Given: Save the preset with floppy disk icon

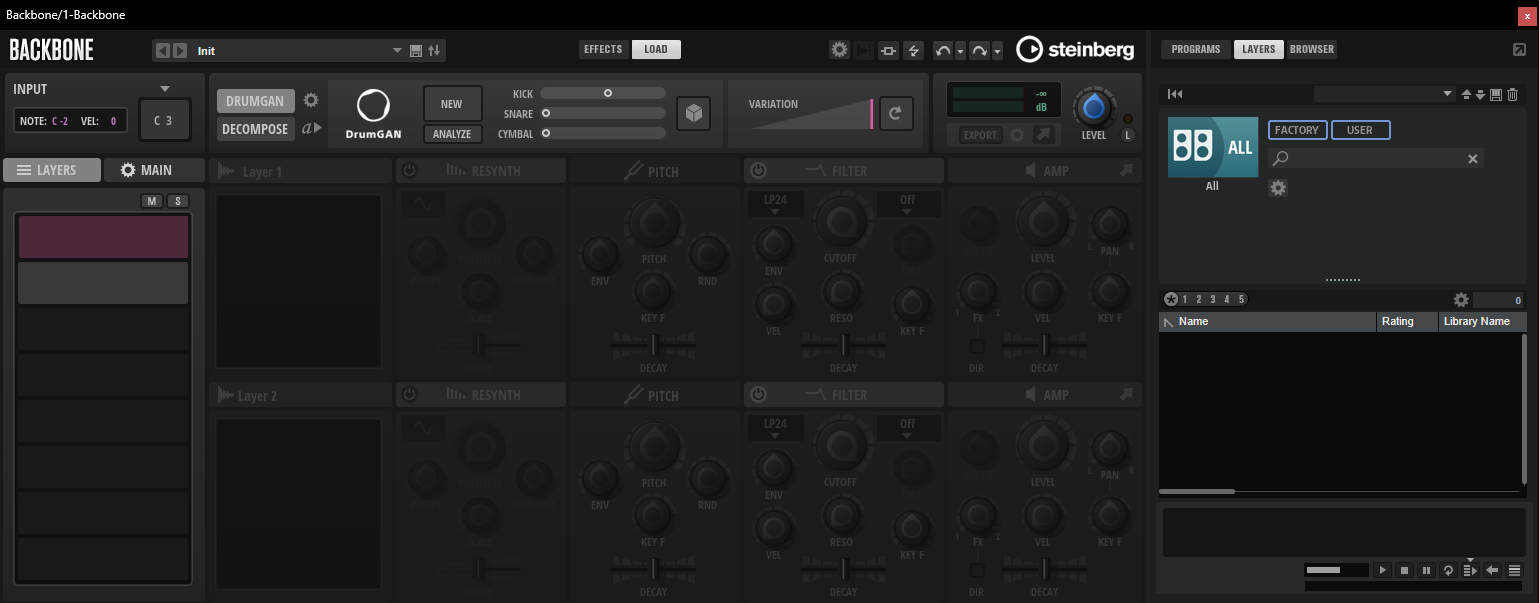Looking at the screenshot, I should coord(416,50).
